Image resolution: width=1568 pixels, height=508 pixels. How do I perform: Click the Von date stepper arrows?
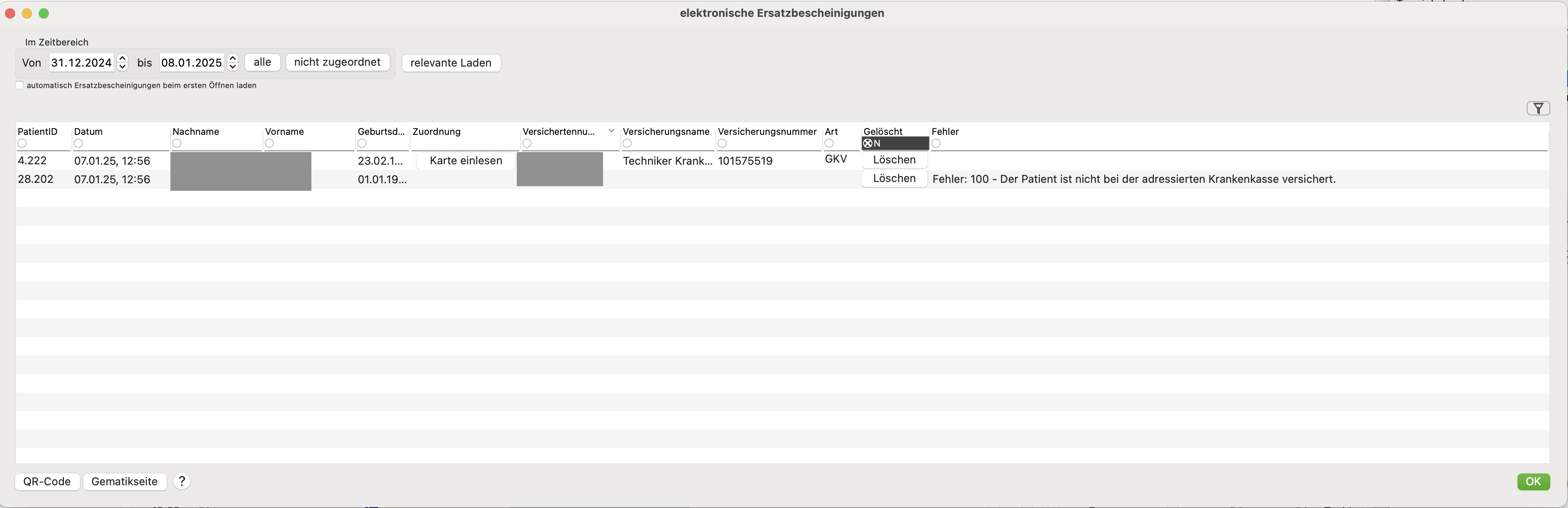[x=122, y=62]
